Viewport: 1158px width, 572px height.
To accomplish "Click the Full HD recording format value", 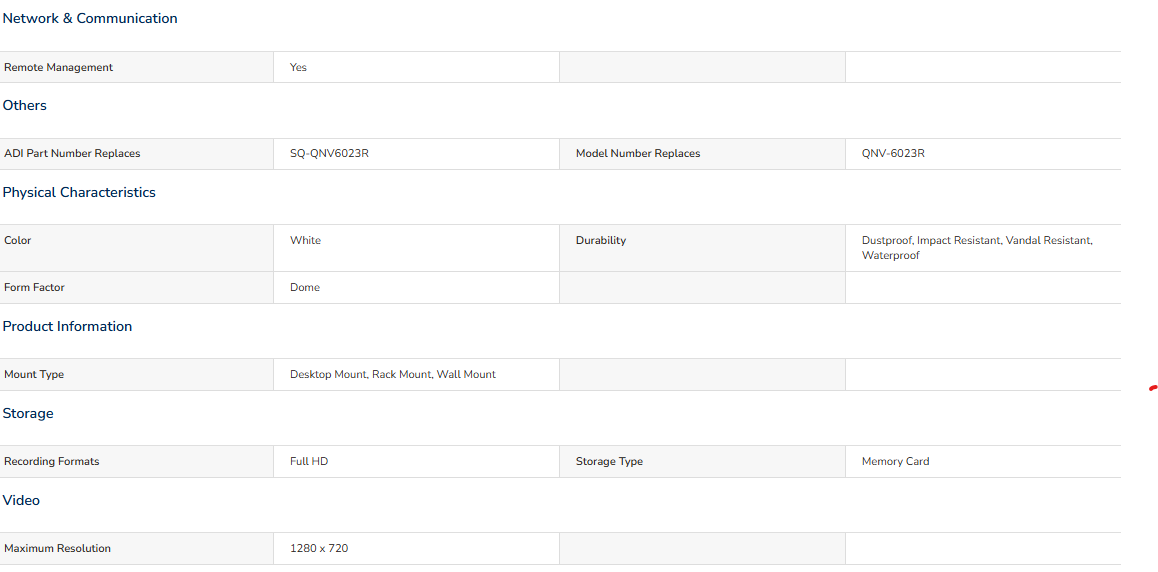I will pos(309,461).
